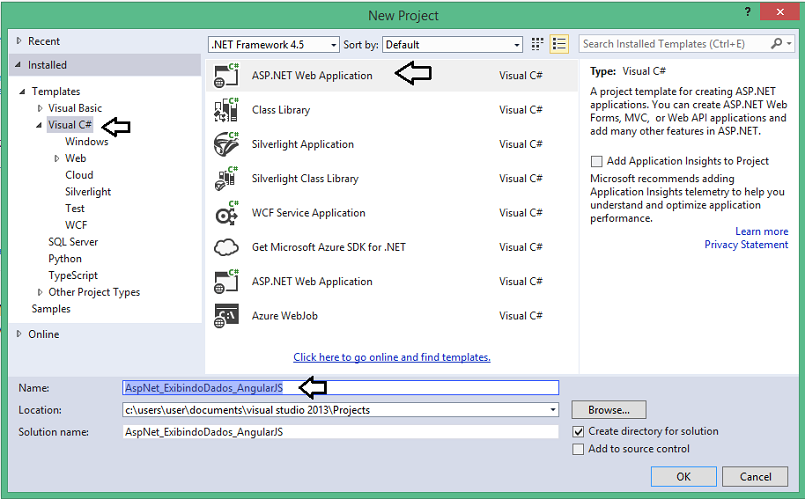
Task: Collapse the Templates tree node
Action: (22, 91)
